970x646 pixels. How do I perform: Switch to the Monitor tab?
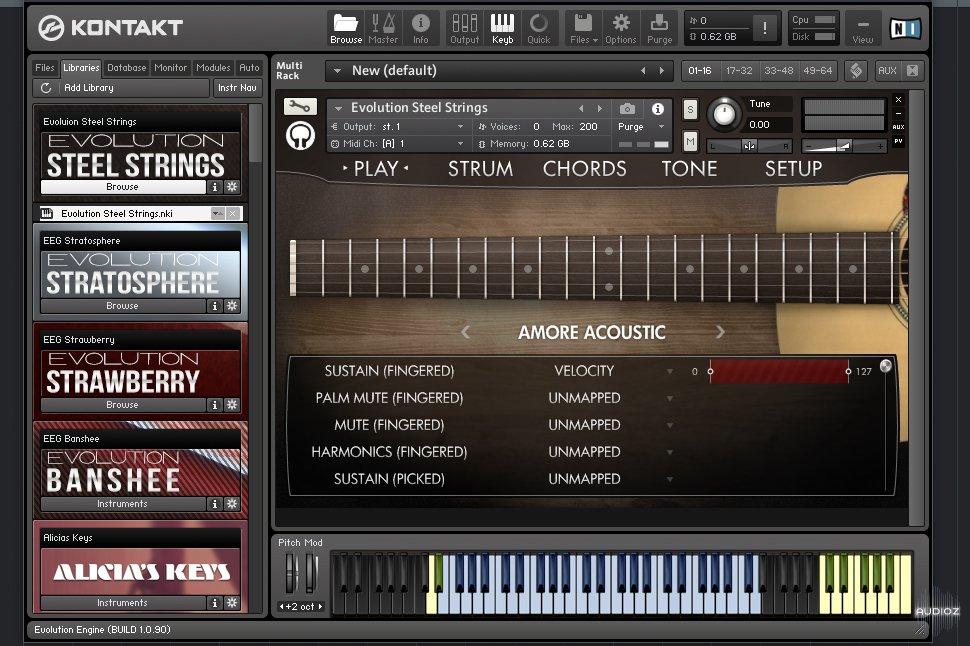(x=170, y=67)
